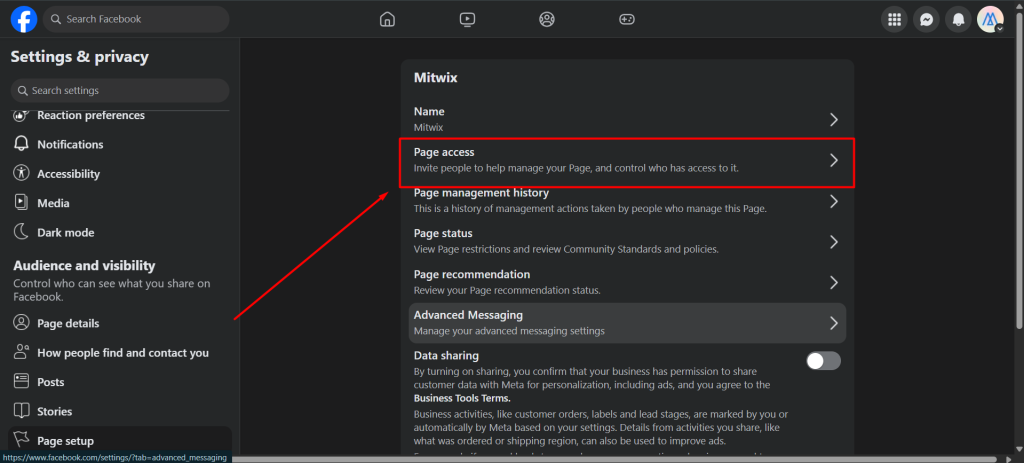Screen dimensions: 1024x463
Task: Click the Page status row title
Action: [443, 233]
